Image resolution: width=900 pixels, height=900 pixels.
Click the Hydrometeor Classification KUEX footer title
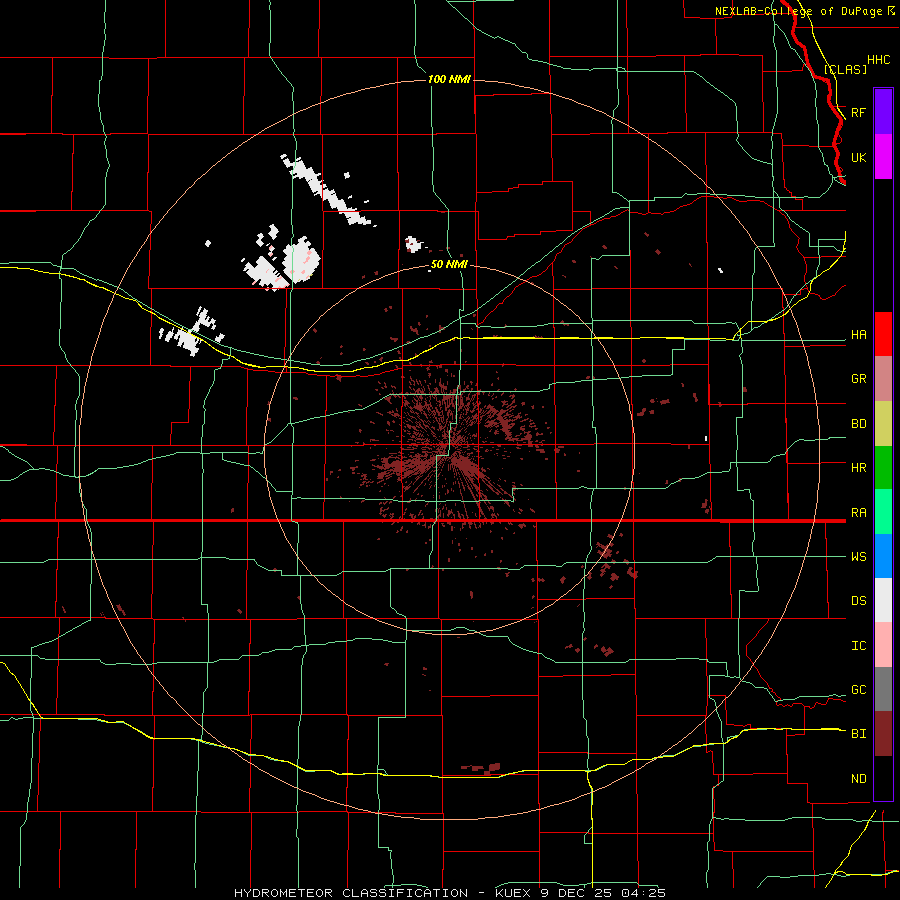pyautogui.click(x=450, y=893)
